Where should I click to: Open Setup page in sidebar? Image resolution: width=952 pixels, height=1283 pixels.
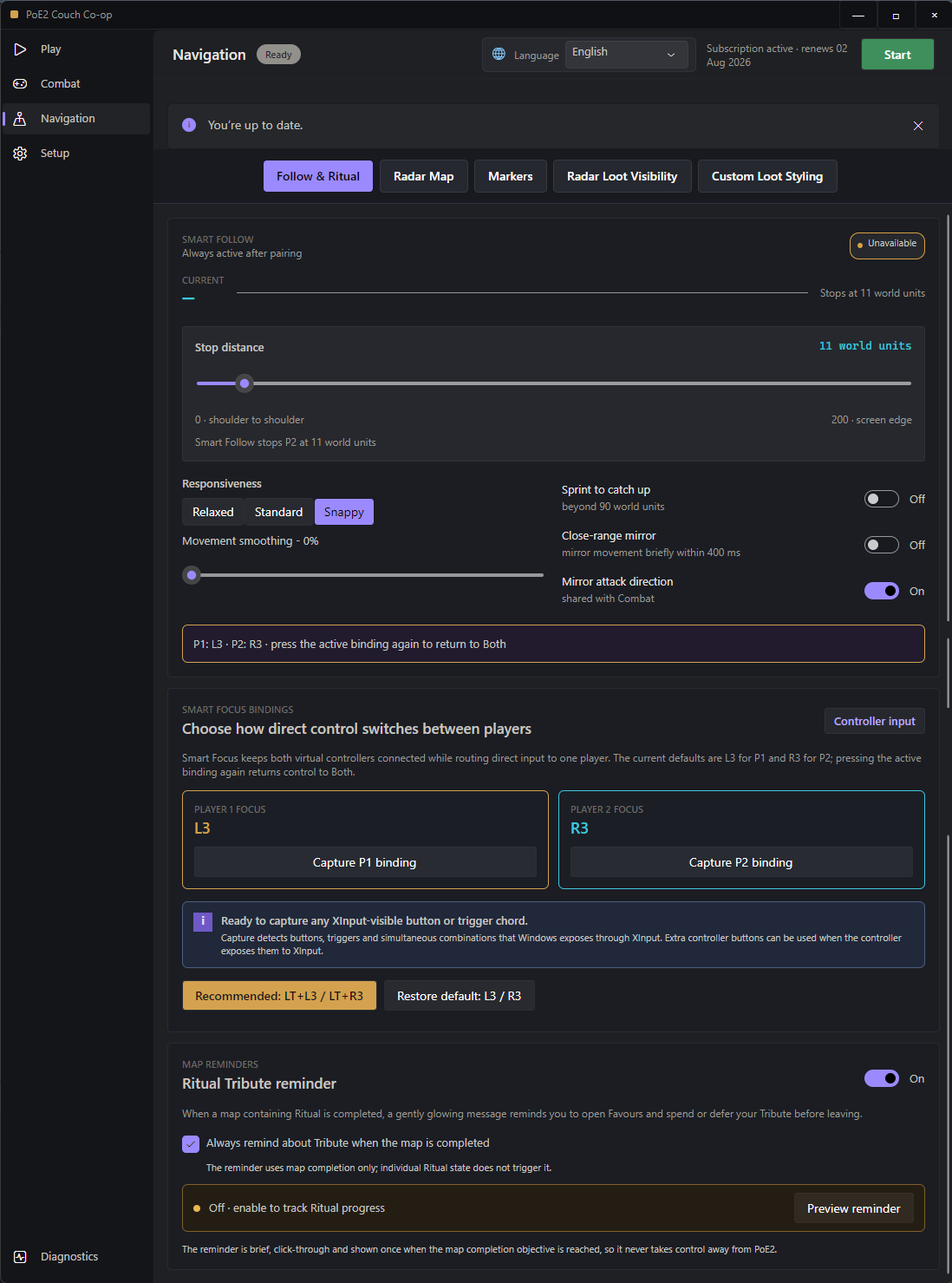(76, 154)
